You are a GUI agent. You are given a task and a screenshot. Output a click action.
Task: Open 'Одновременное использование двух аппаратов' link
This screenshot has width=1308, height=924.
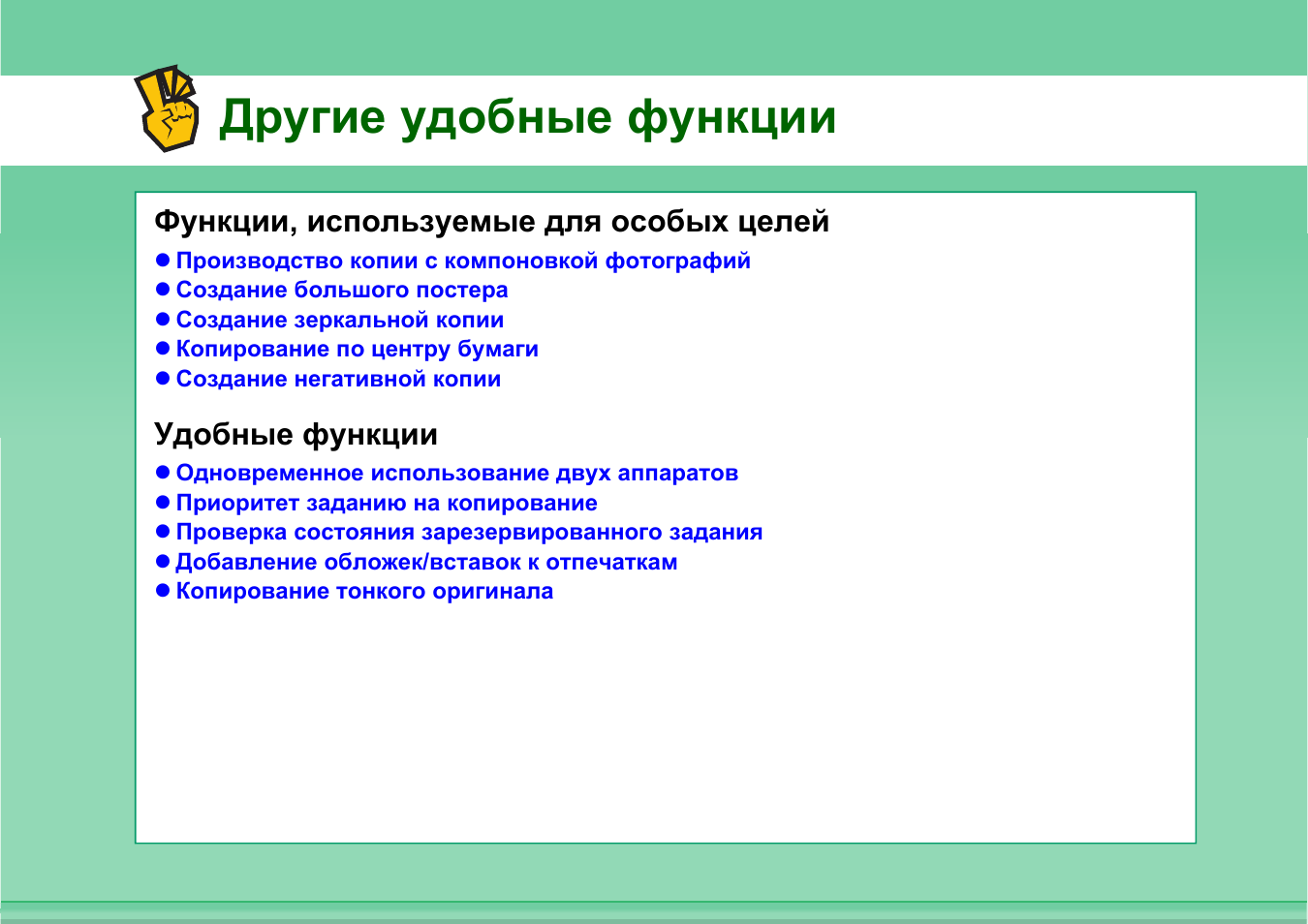pos(457,473)
